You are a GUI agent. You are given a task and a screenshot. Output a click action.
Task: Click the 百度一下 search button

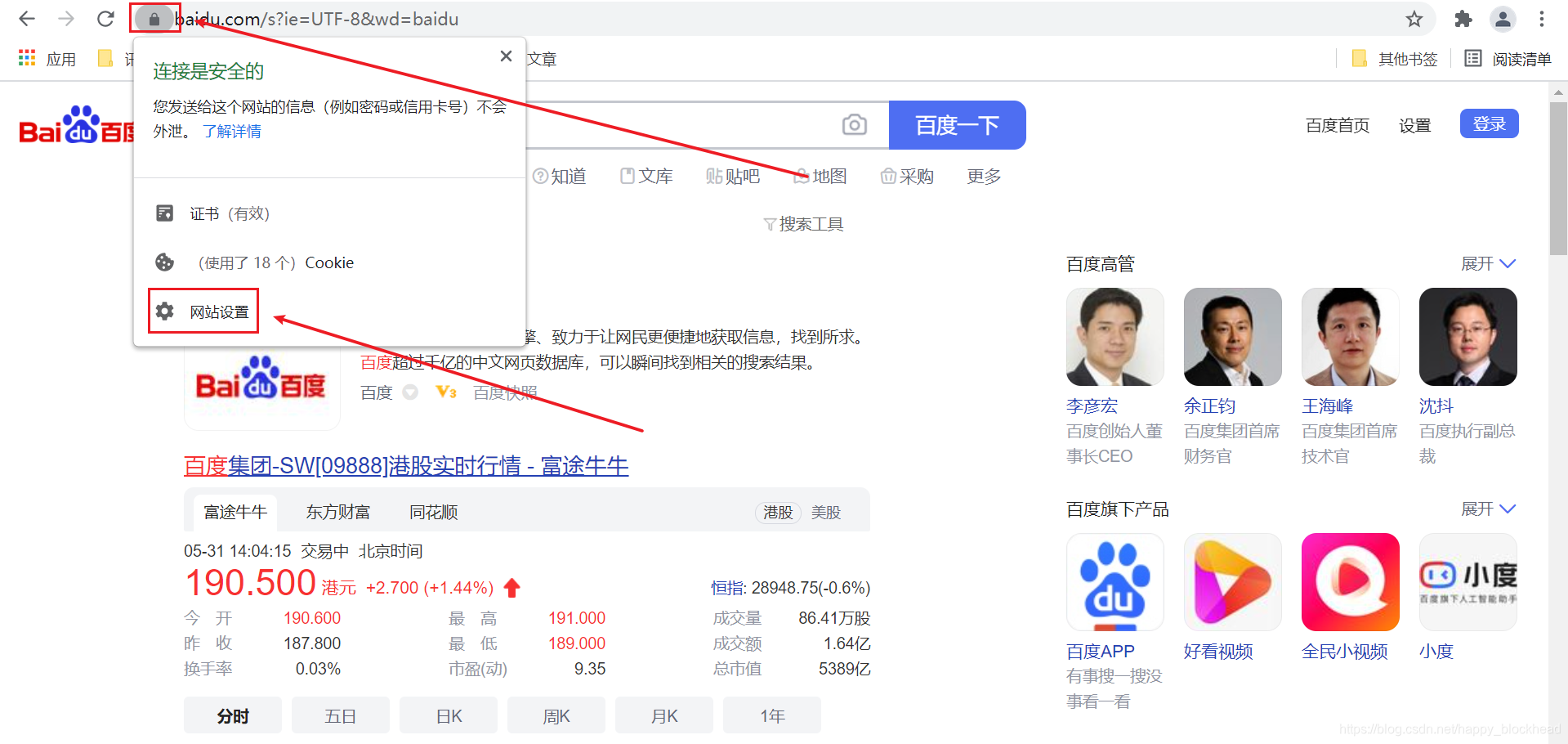pos(957,125)
